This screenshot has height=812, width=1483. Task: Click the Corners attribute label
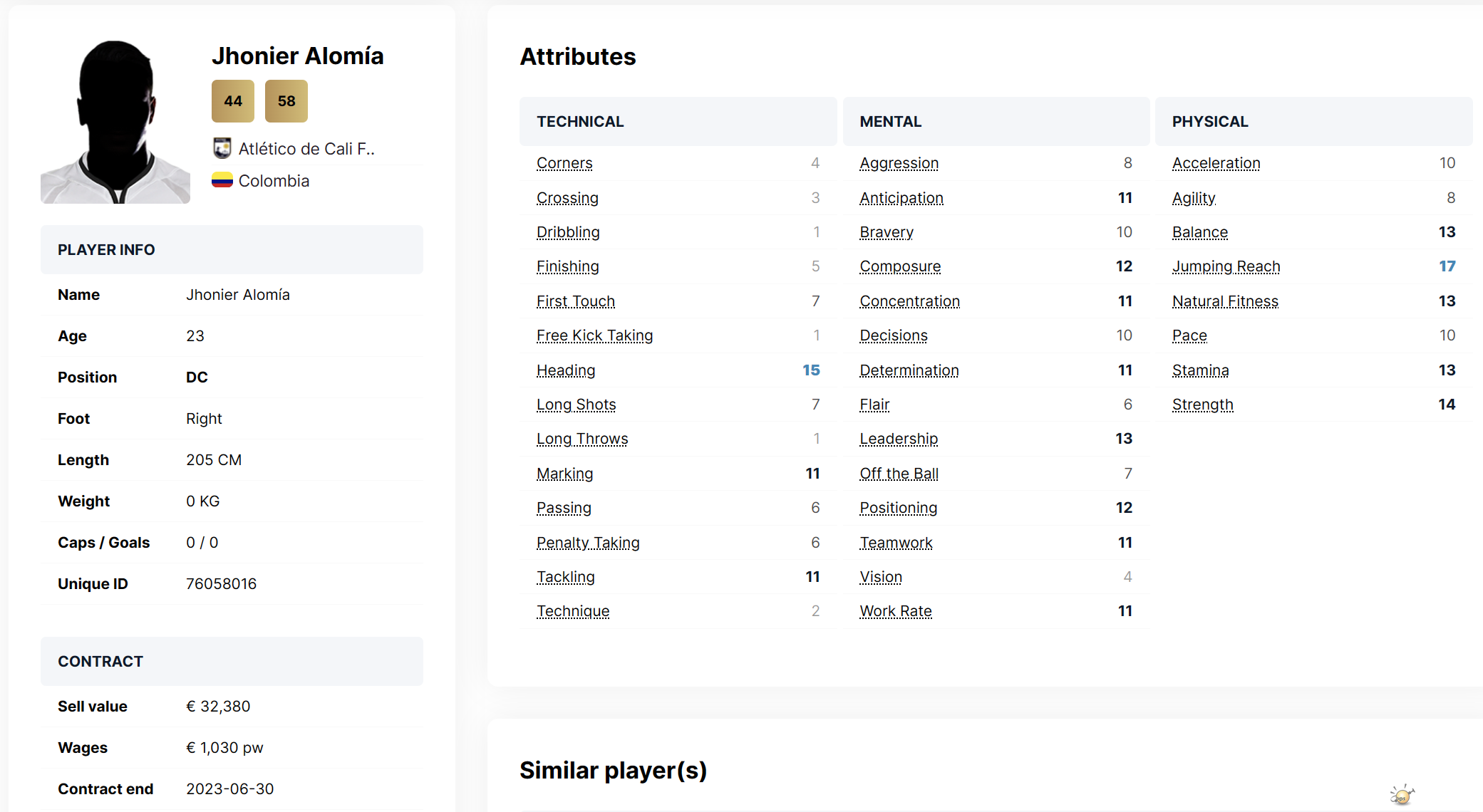pyautogui.click(x=564, y=163)
